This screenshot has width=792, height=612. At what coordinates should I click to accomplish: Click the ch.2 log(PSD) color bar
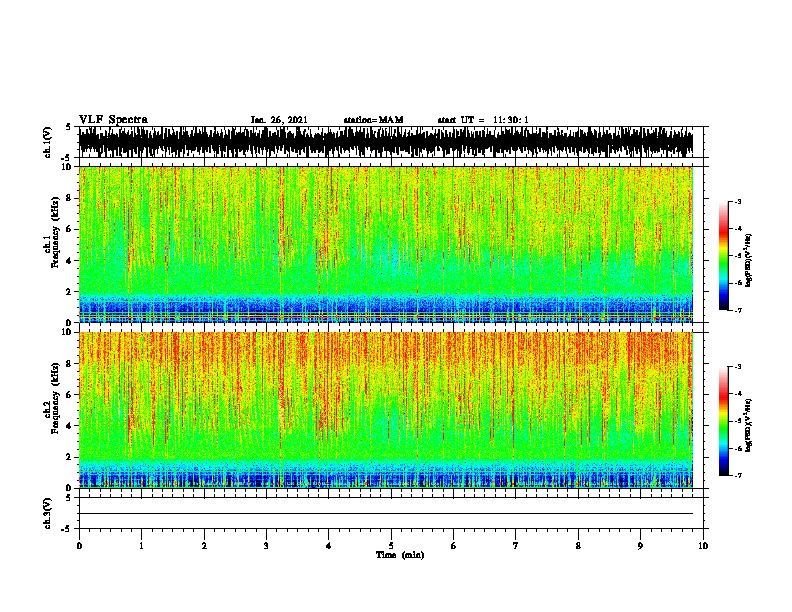click(x=723, y=421)
